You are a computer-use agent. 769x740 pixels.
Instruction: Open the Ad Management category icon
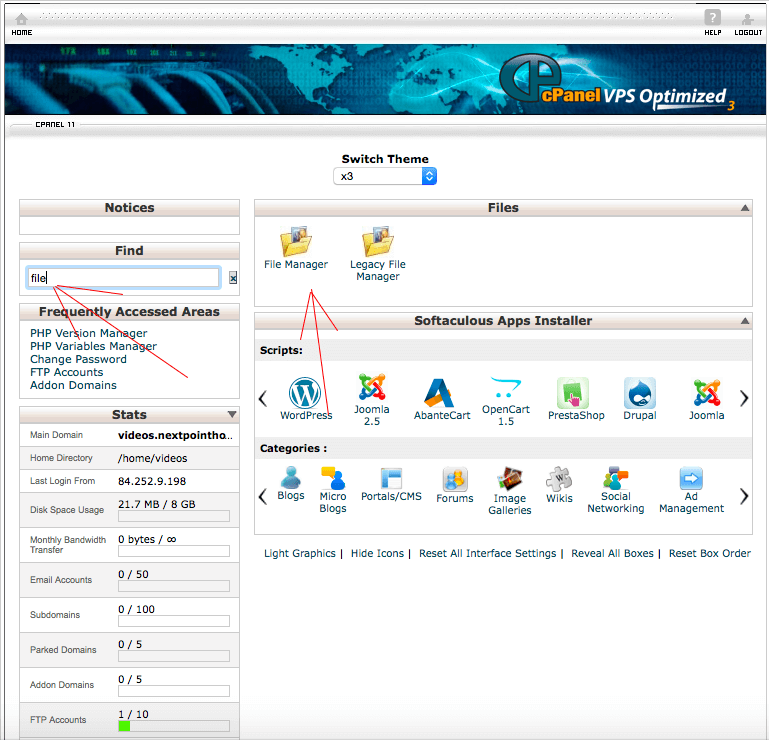tap(691, 478)
